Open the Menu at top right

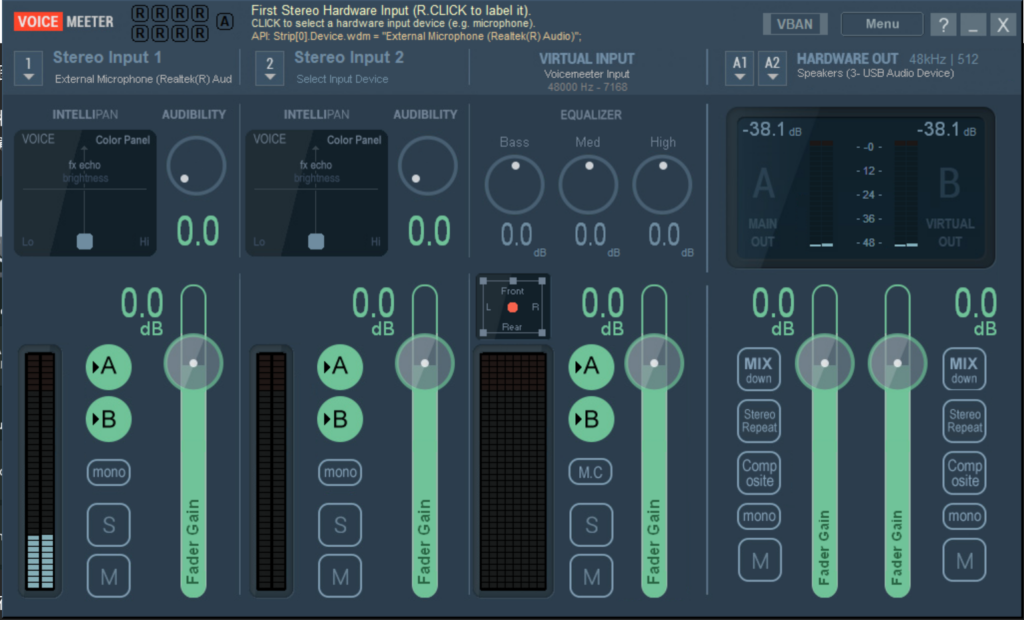click(881, 23)
